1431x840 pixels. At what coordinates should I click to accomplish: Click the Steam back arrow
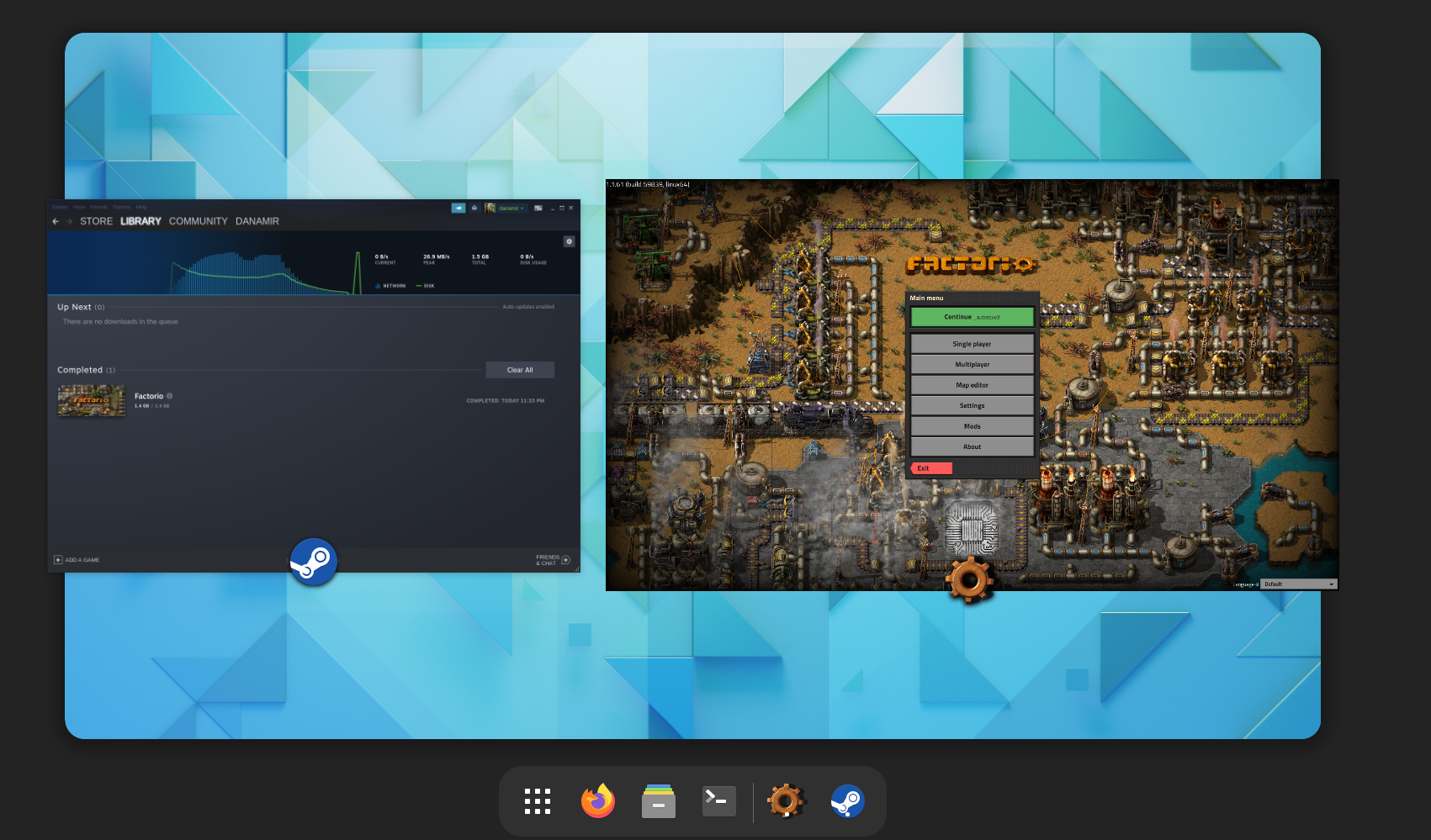pos(56,221)
